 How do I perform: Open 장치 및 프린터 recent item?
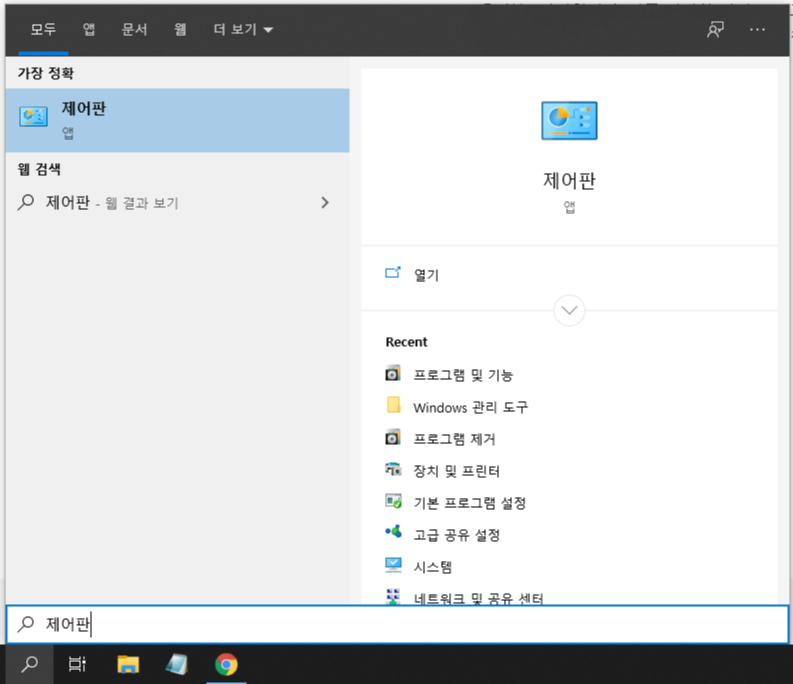[x=457, y=471]
